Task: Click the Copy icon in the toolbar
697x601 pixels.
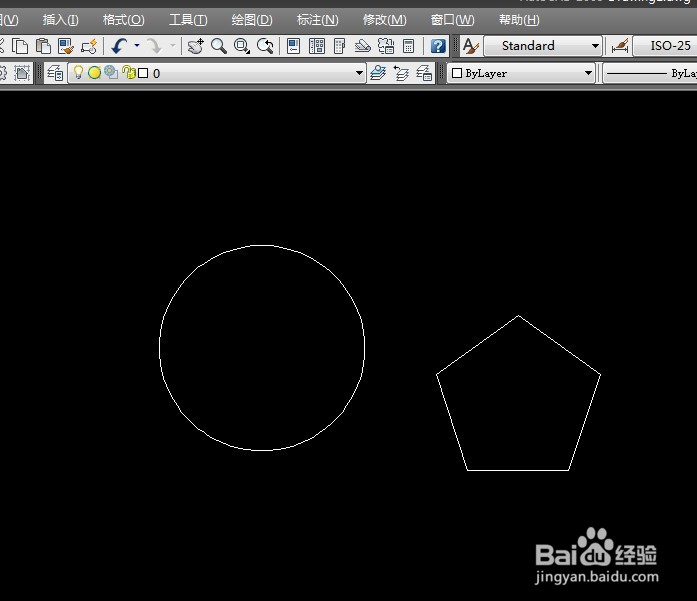Action: tap(20, 46)
